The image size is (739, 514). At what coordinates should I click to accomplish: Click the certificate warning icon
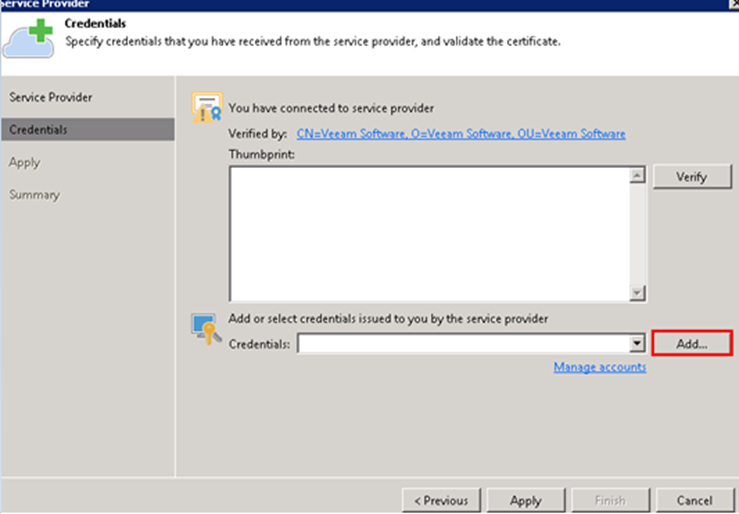pos(207,107)
